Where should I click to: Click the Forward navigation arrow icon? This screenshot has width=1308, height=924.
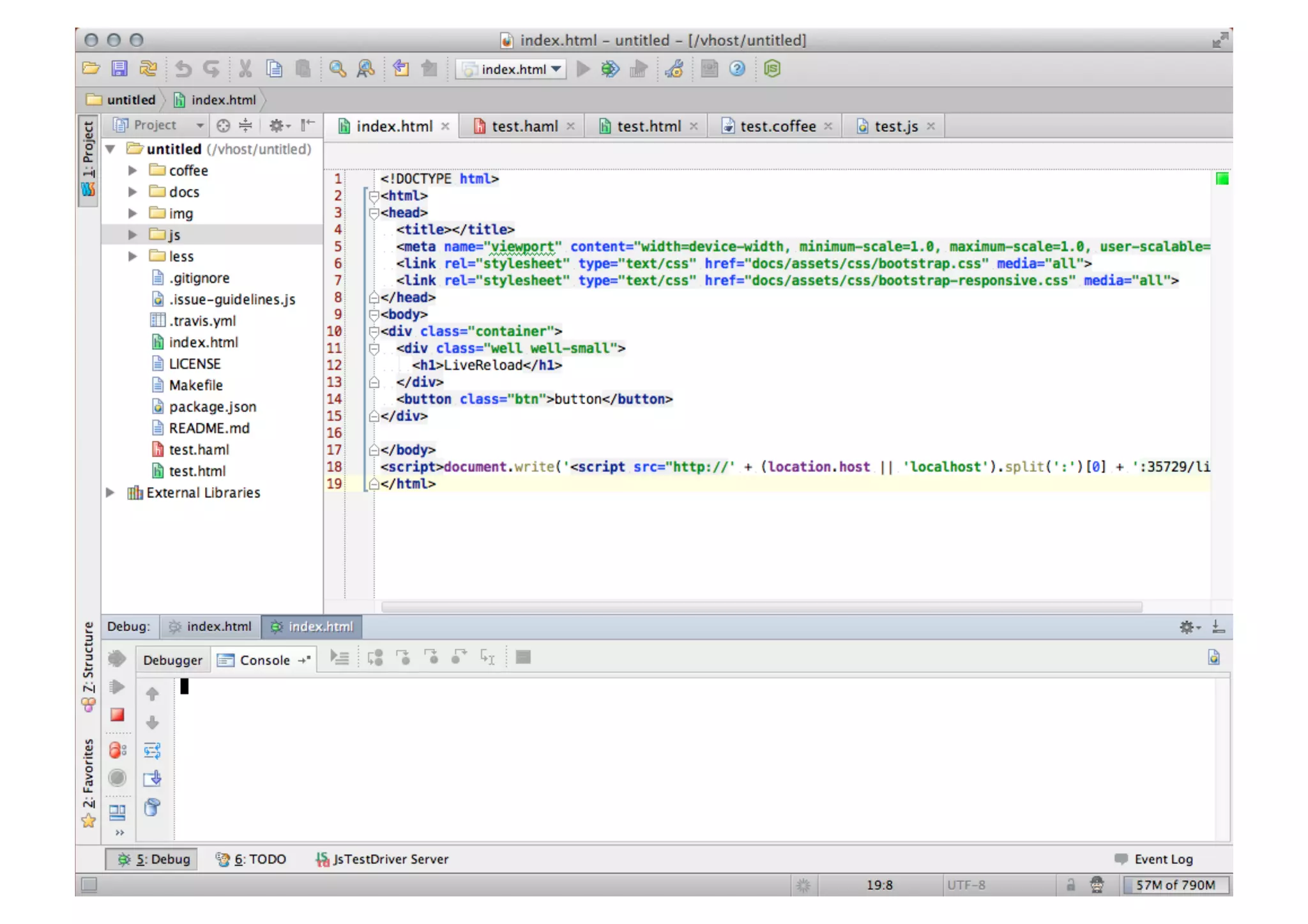[430, 68]
